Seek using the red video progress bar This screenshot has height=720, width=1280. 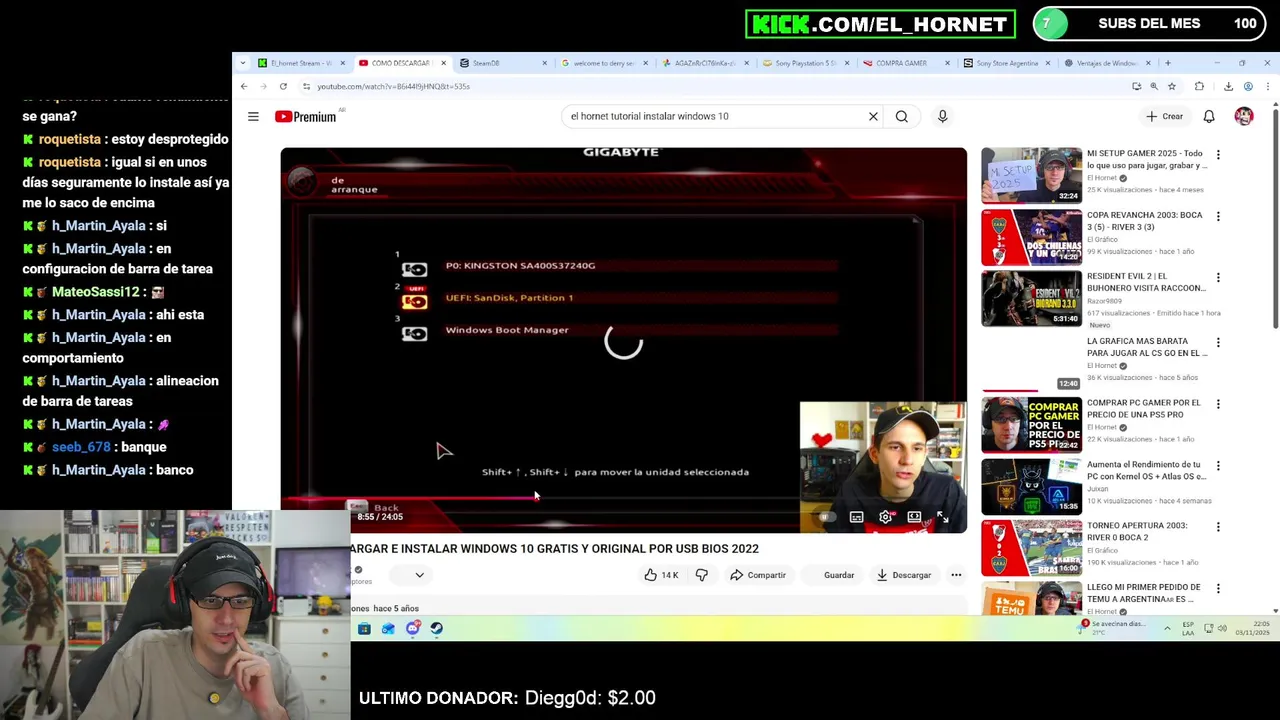click(x=624, y=496)
